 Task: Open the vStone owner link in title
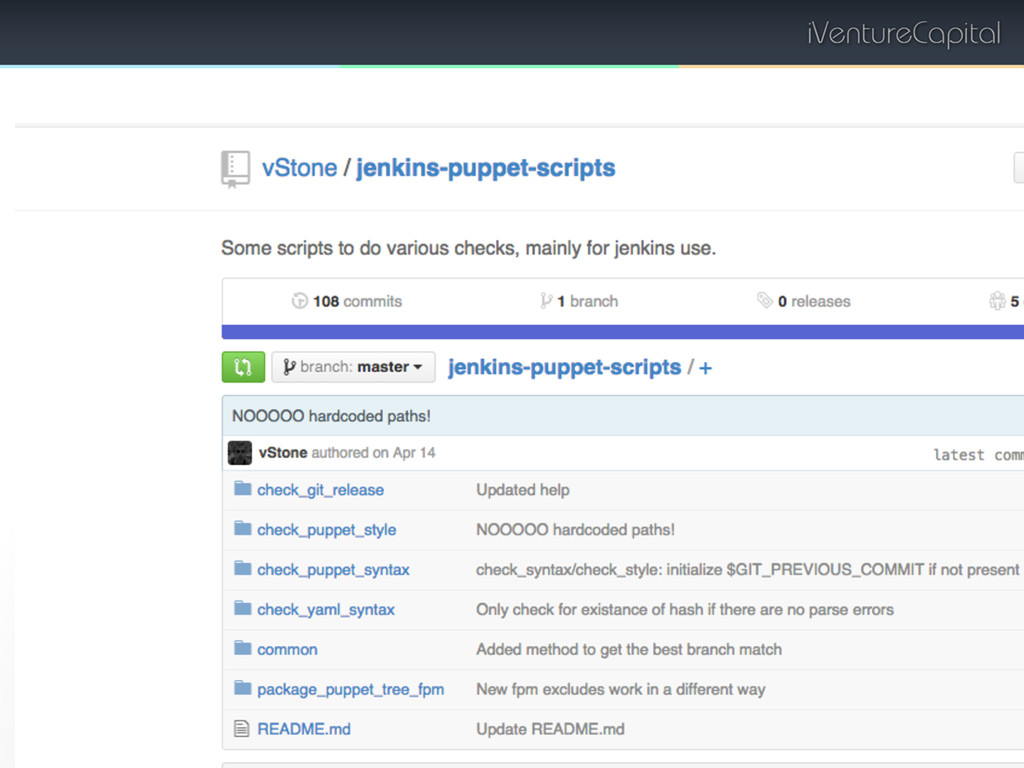pyautogui.click(x=299, y=168)
